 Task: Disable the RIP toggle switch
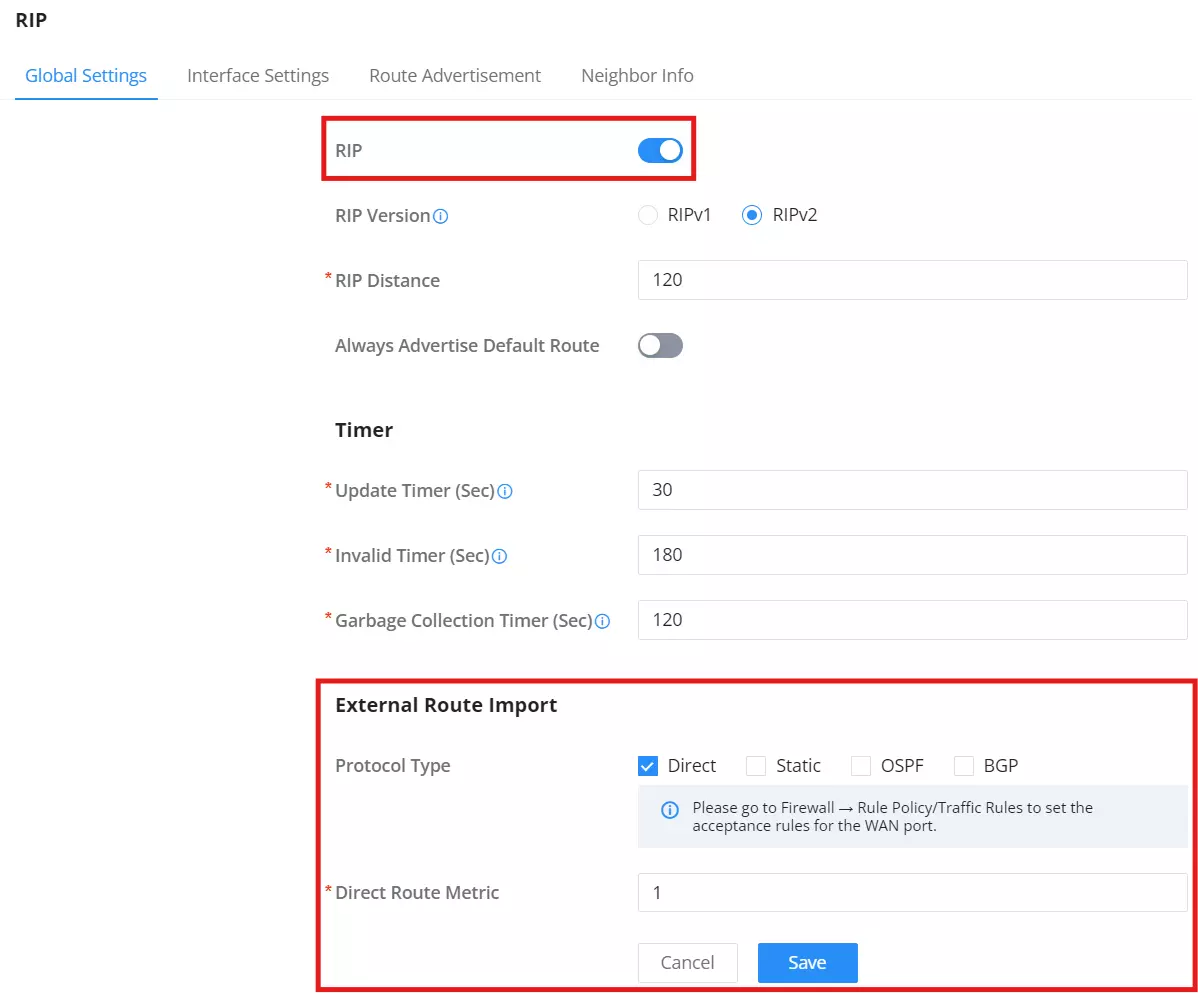pyautogui.click(x=660, y=150)
